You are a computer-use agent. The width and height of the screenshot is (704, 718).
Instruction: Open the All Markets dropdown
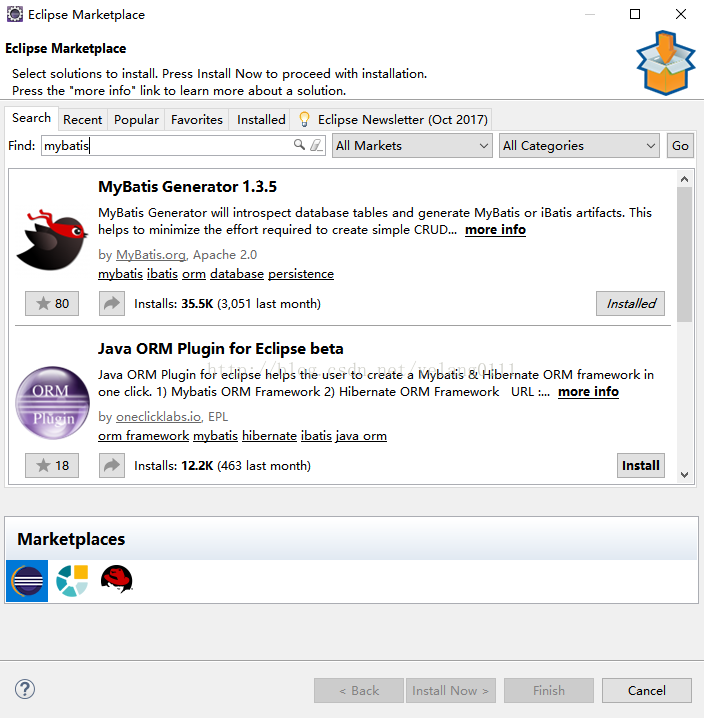[x=412, y=146]
